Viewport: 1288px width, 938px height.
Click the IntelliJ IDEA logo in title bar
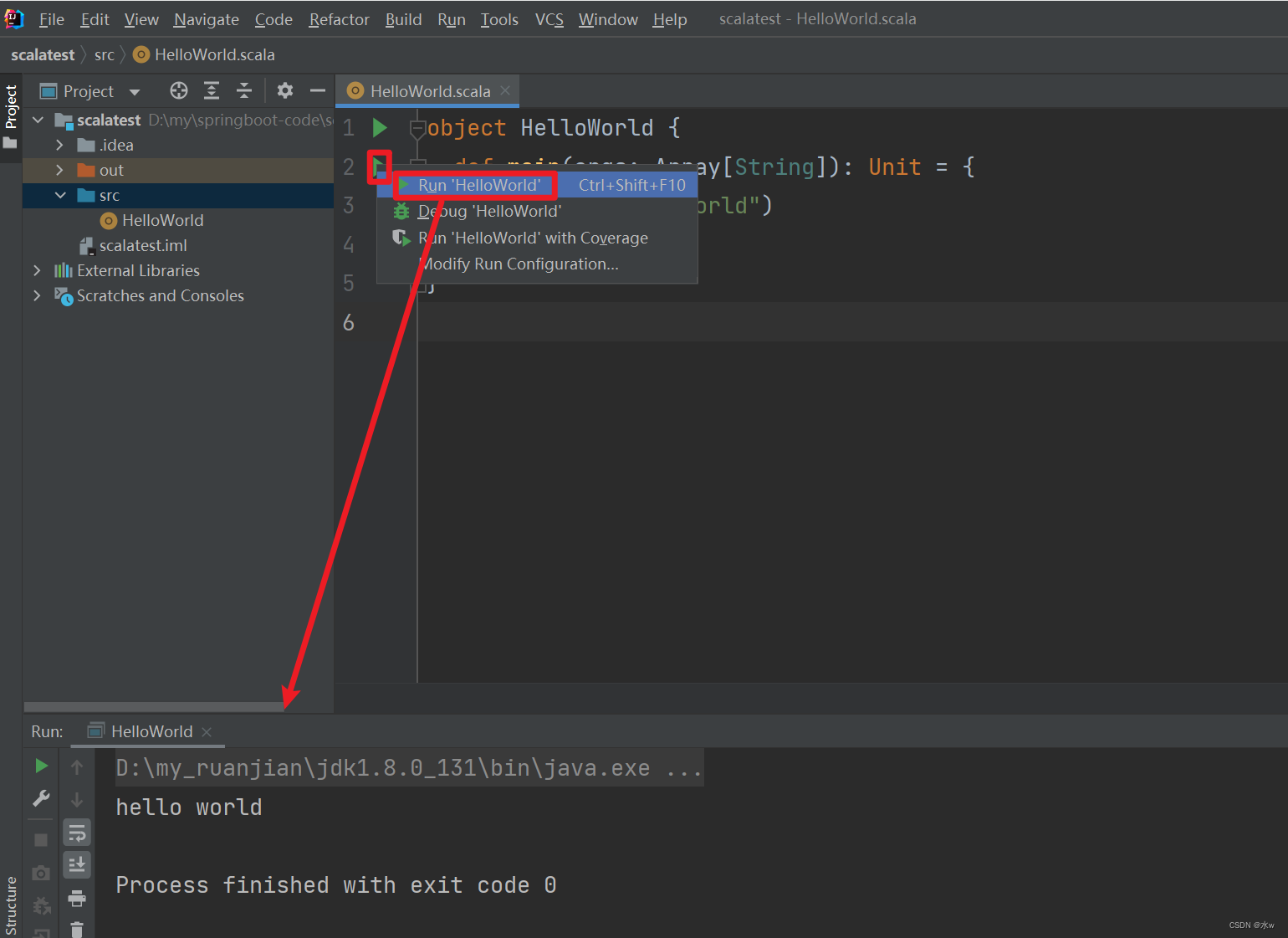(x=14, y=18)
